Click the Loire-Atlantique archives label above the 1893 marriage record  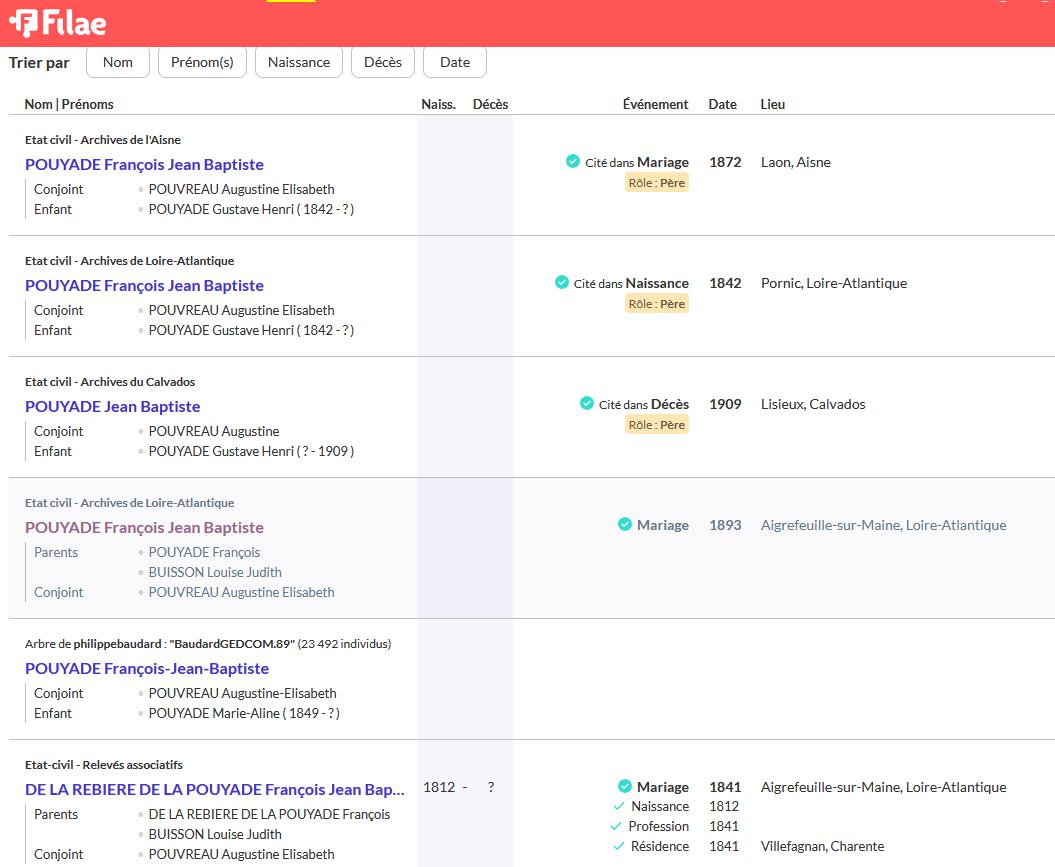pos(129,503)
